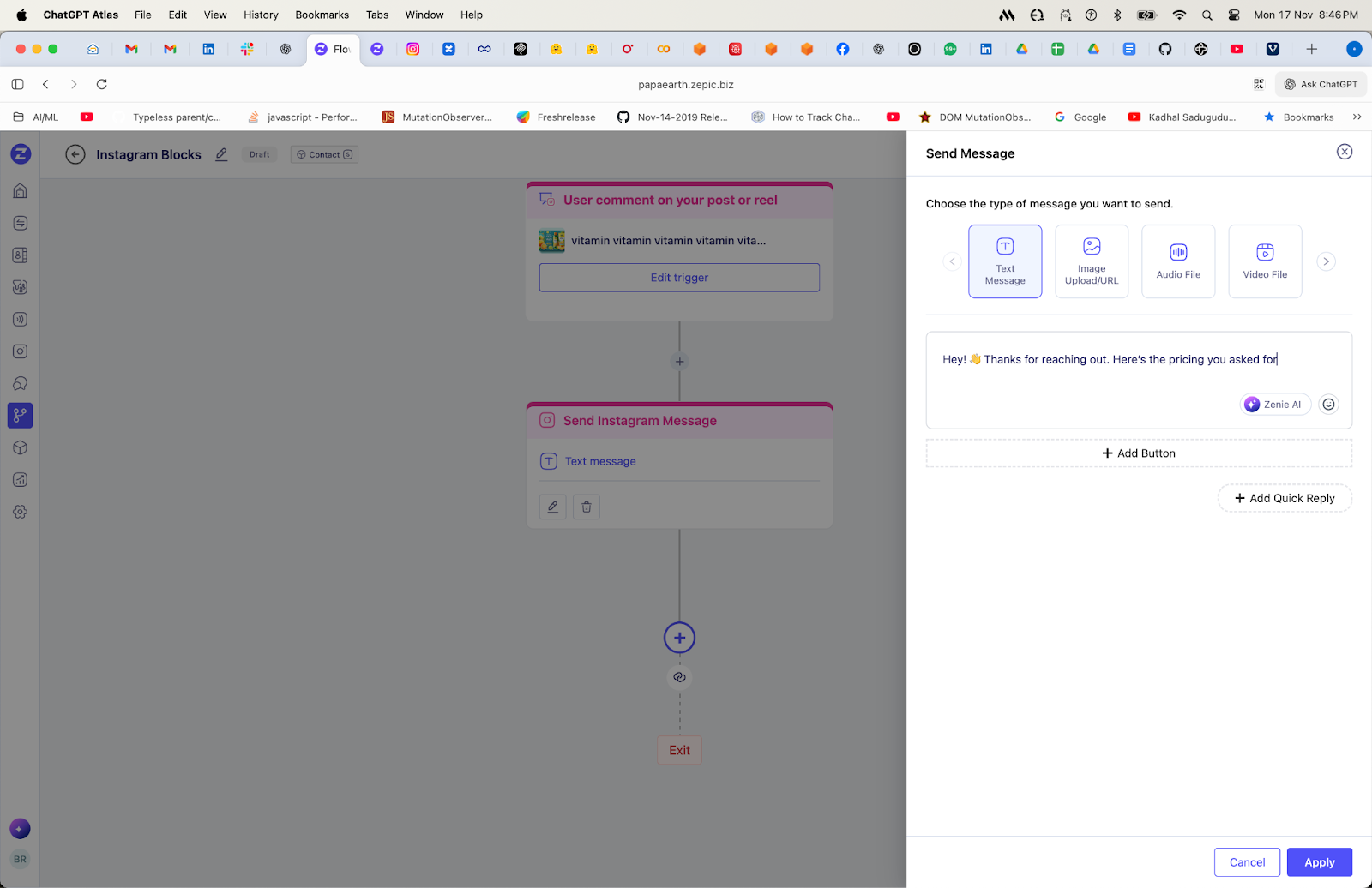This screenshot has height=888, width=1372.
Task: Select the Video File message type
Action: point(1265,261)
